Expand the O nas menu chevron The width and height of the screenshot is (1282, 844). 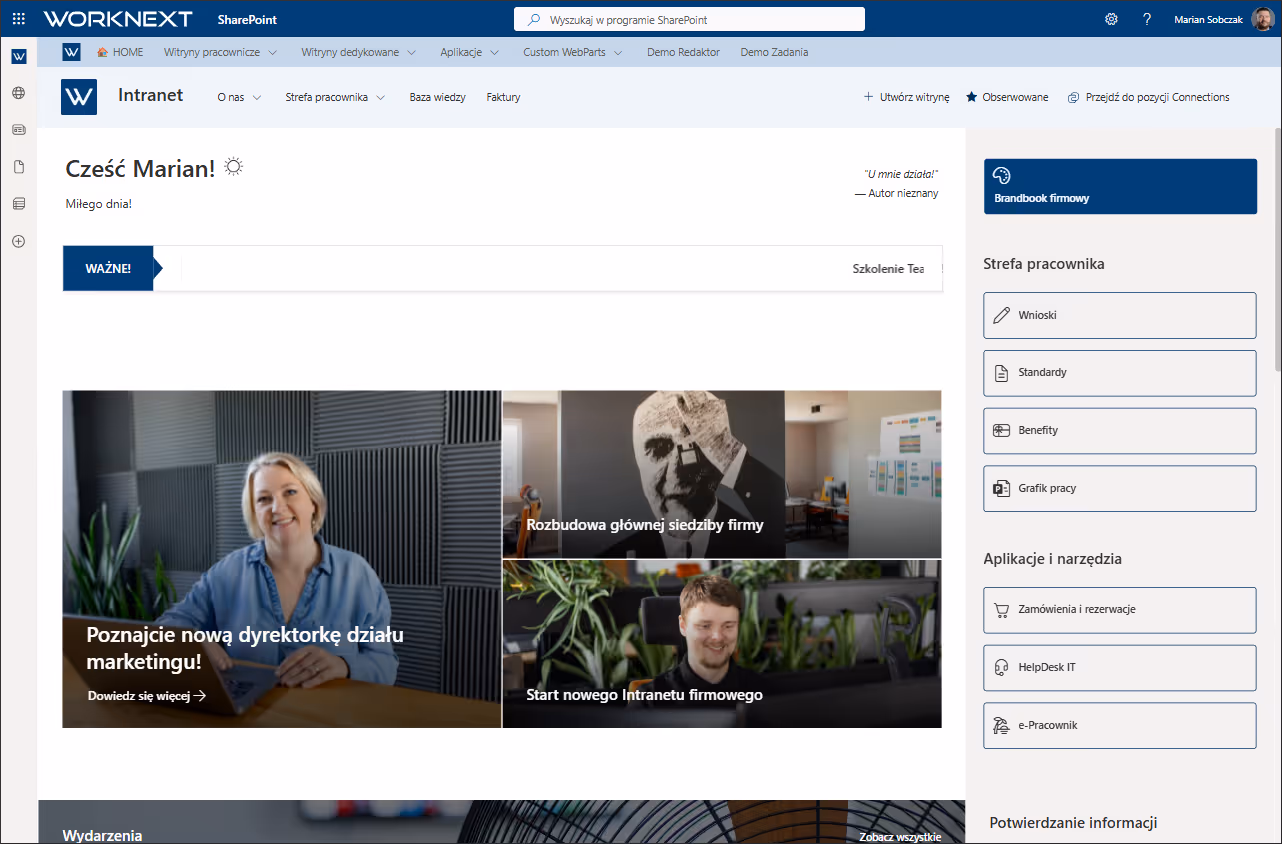pos(257,98)
